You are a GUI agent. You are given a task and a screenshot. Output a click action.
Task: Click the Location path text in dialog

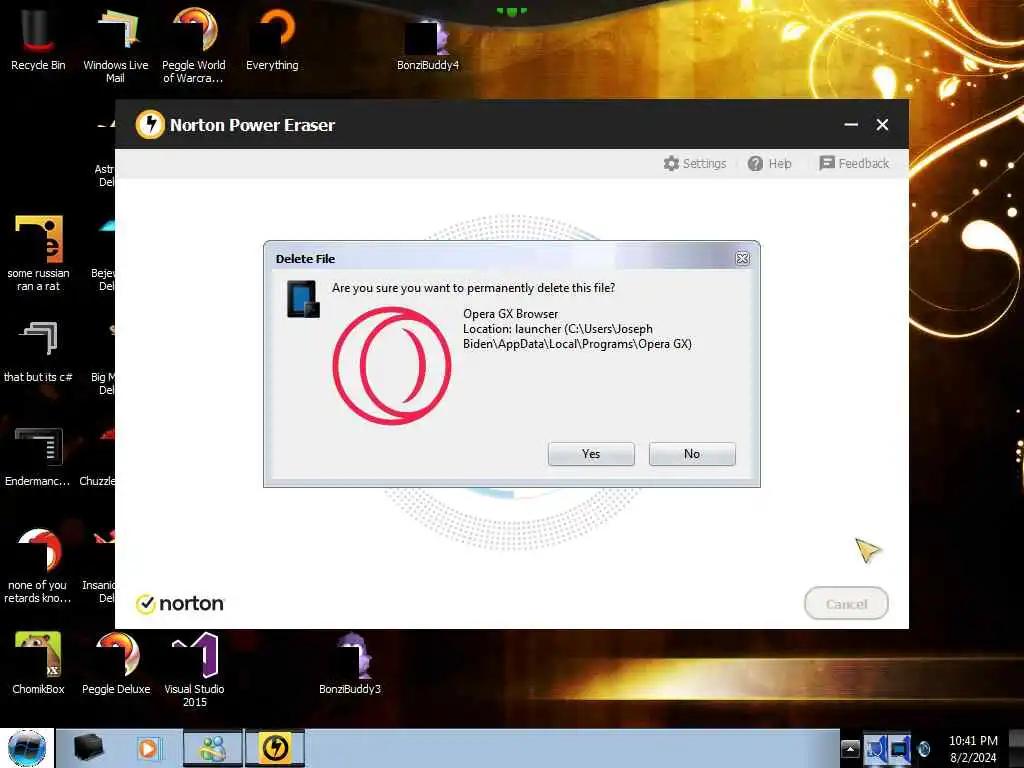577,336
